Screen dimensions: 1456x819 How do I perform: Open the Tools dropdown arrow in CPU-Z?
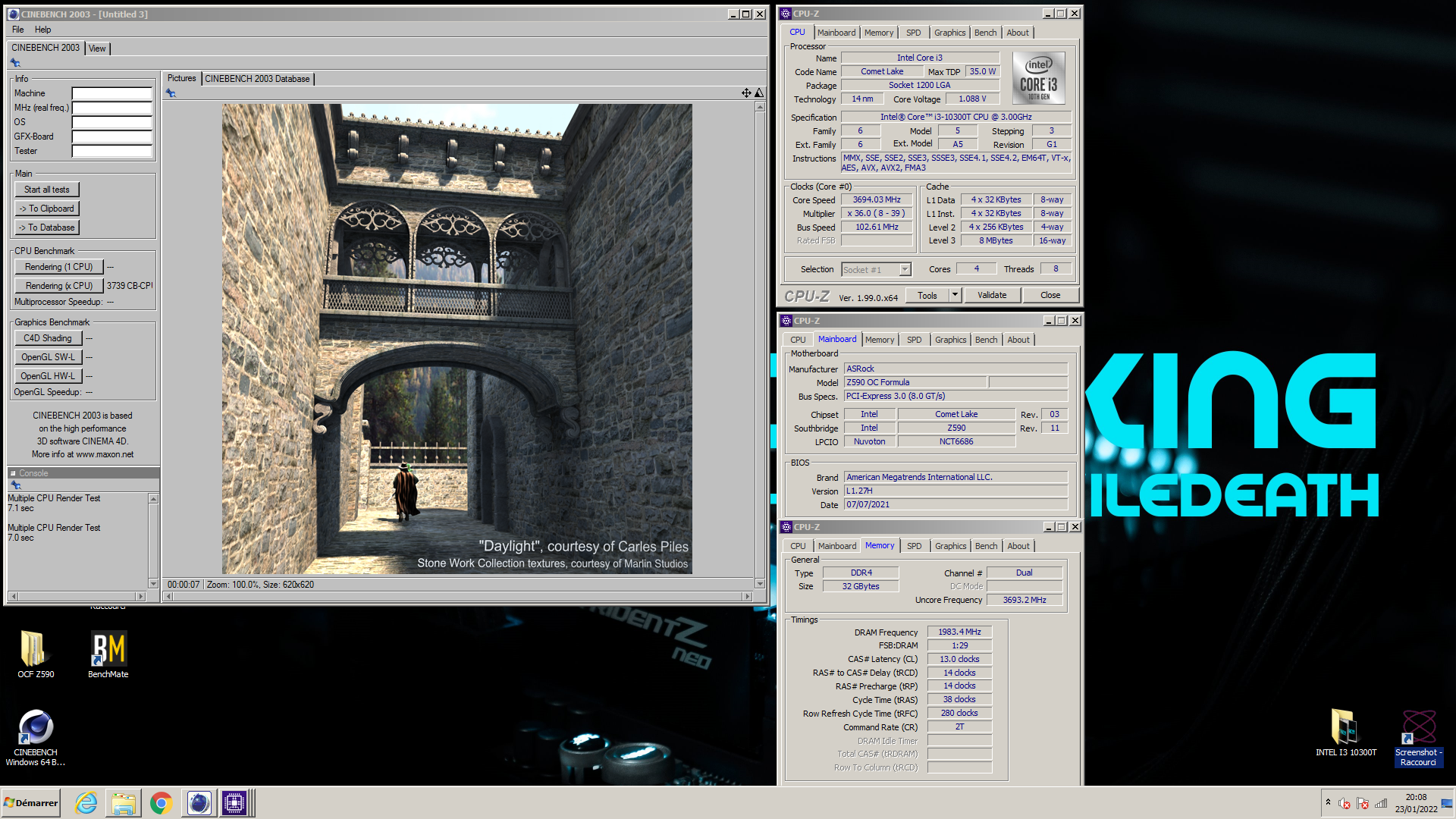(x=955, y=295)
